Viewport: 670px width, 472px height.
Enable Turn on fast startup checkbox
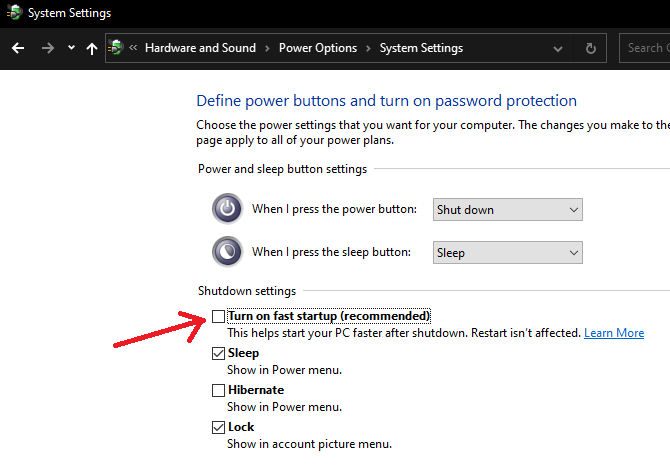point(218,316)
